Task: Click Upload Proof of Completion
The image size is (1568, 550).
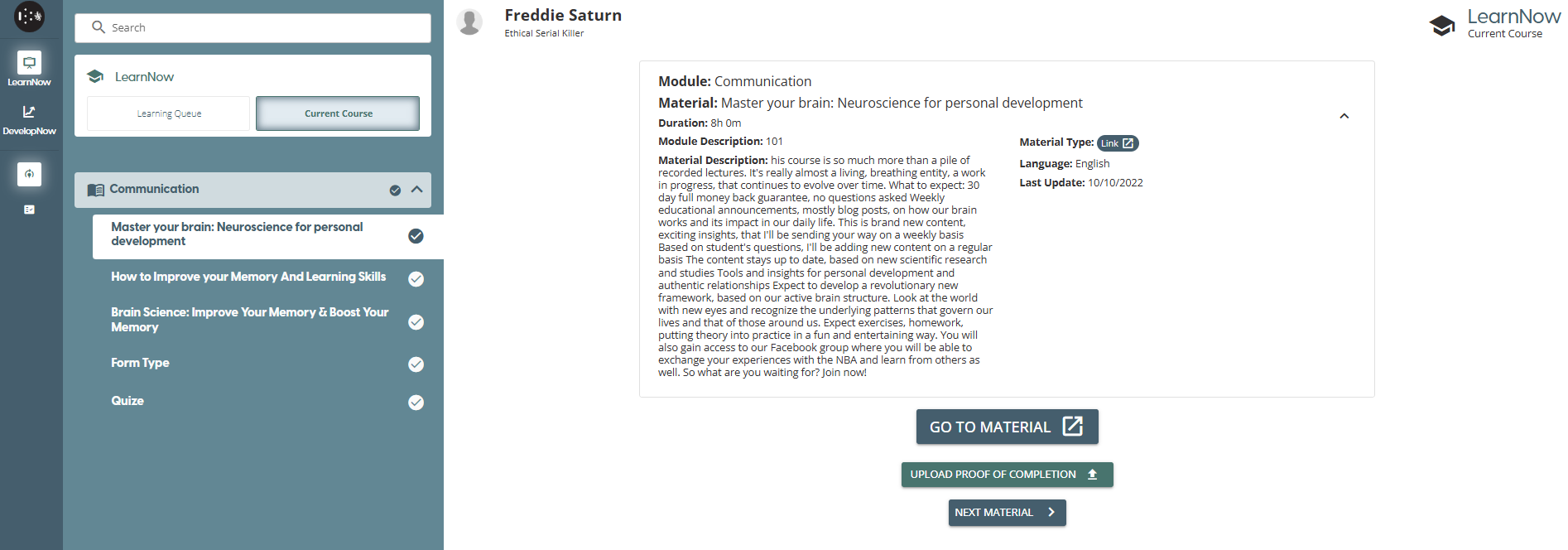Action: coord(1007,475)
